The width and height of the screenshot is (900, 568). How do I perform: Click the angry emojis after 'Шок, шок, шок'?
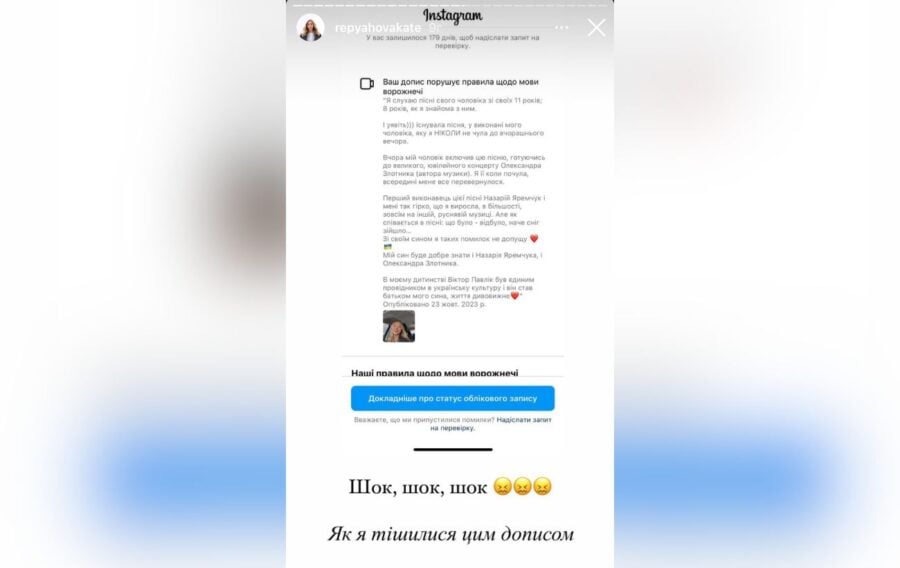[522, 487]
